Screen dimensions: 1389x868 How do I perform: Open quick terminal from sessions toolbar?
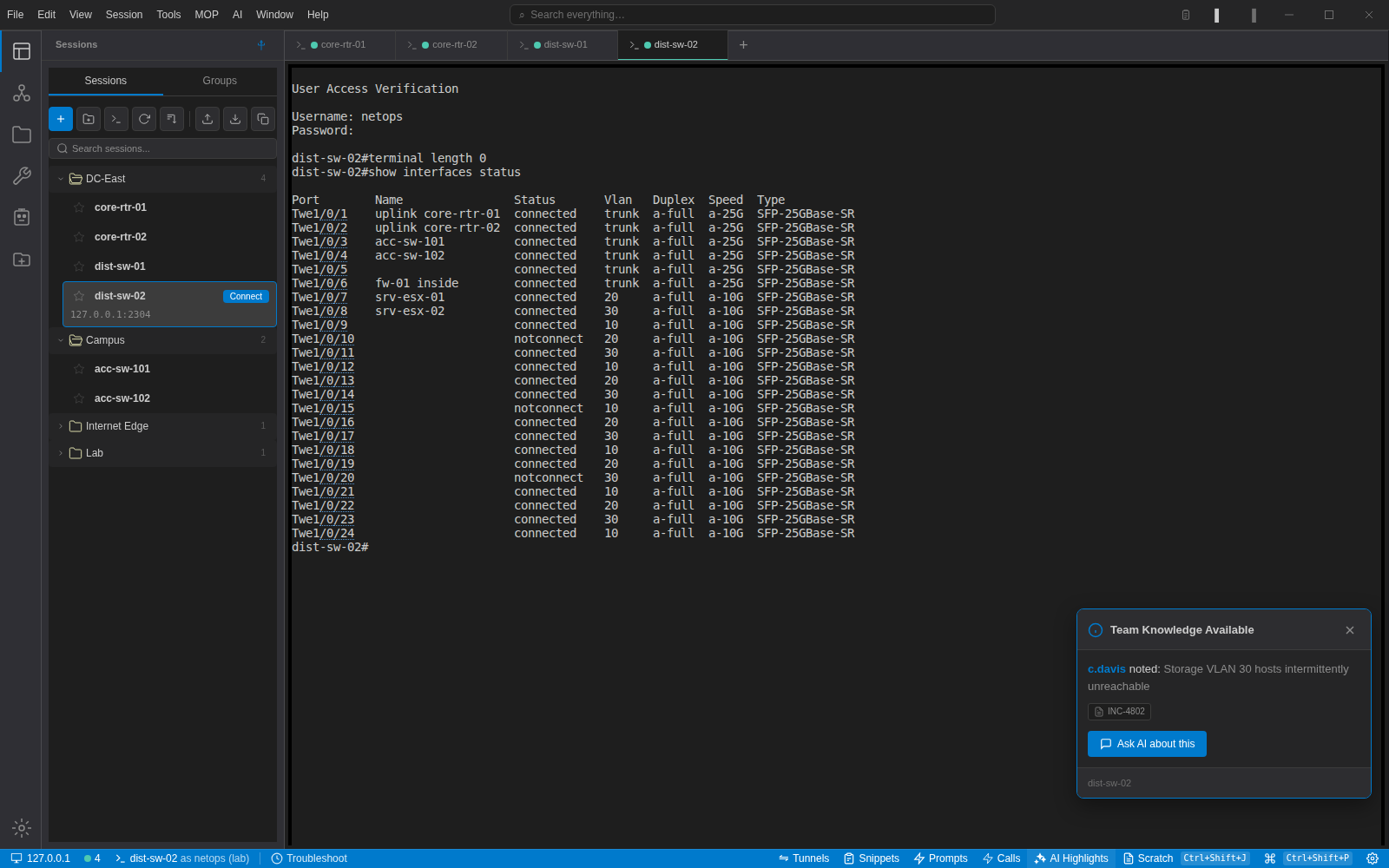point(116,119)
